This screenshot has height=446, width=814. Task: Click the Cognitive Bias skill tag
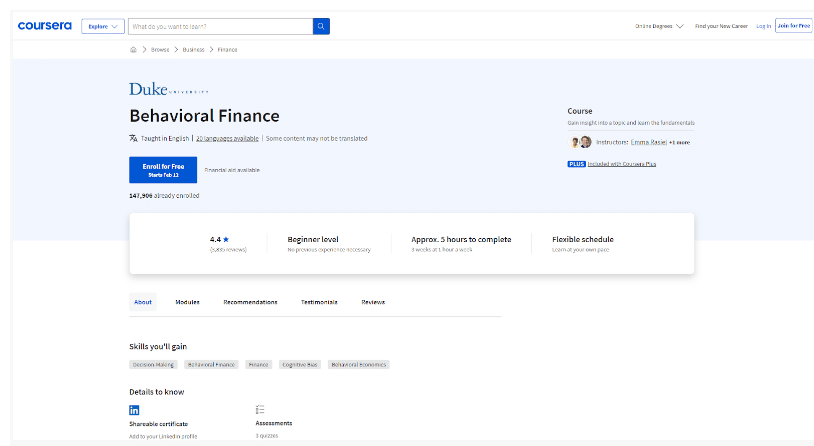coord(300,364)
